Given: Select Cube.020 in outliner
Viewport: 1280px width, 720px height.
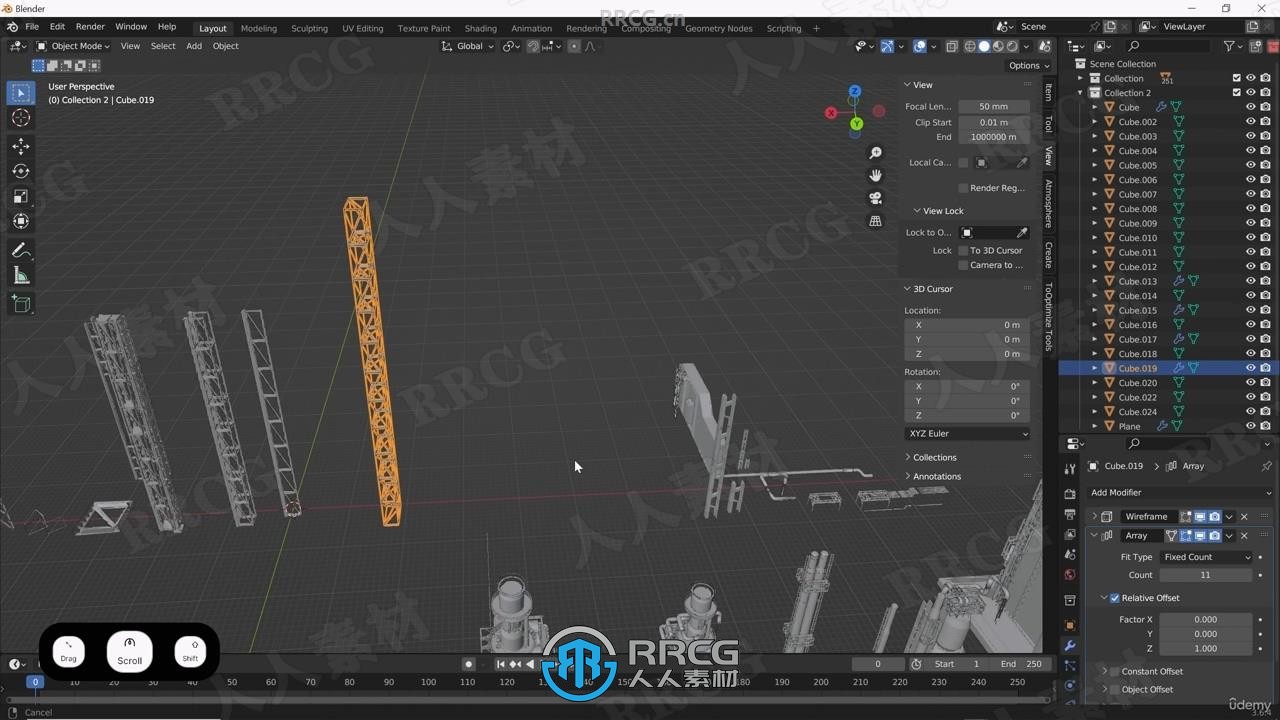Looking at the screenshot, I should pyautogui.click(x=1137, y=383).
